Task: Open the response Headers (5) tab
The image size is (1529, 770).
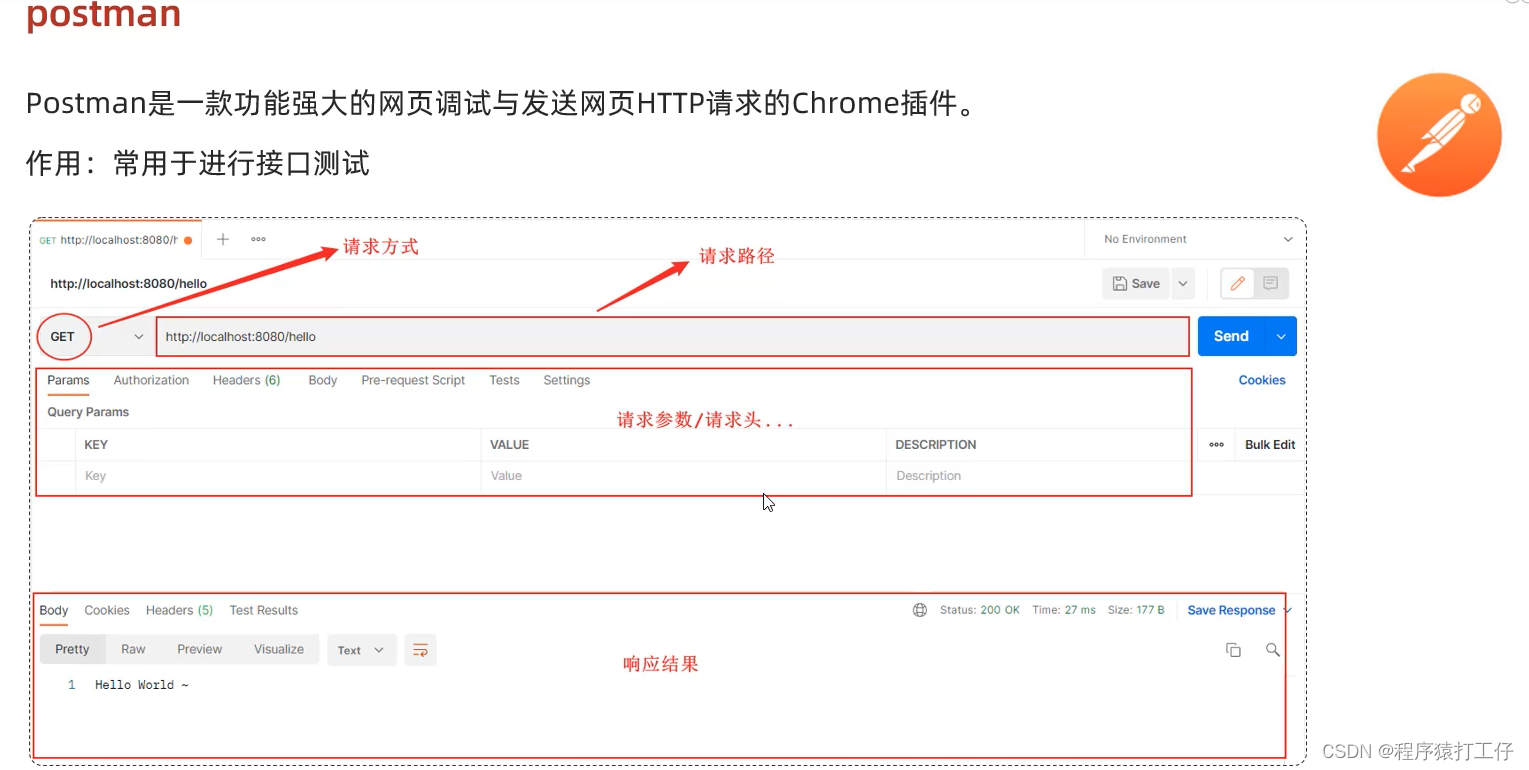Action: pyautogui.click(x=179, y=610)
